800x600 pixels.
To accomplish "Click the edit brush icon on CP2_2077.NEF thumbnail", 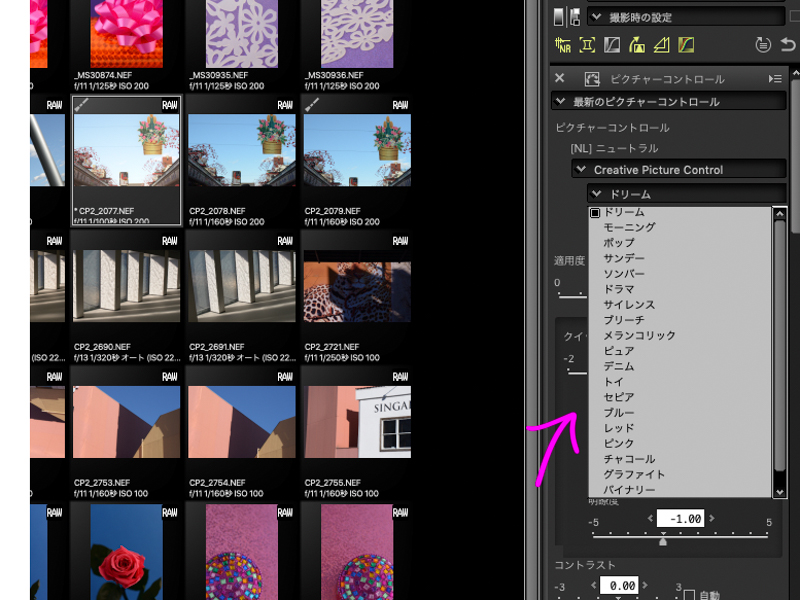I will [81, 105].
